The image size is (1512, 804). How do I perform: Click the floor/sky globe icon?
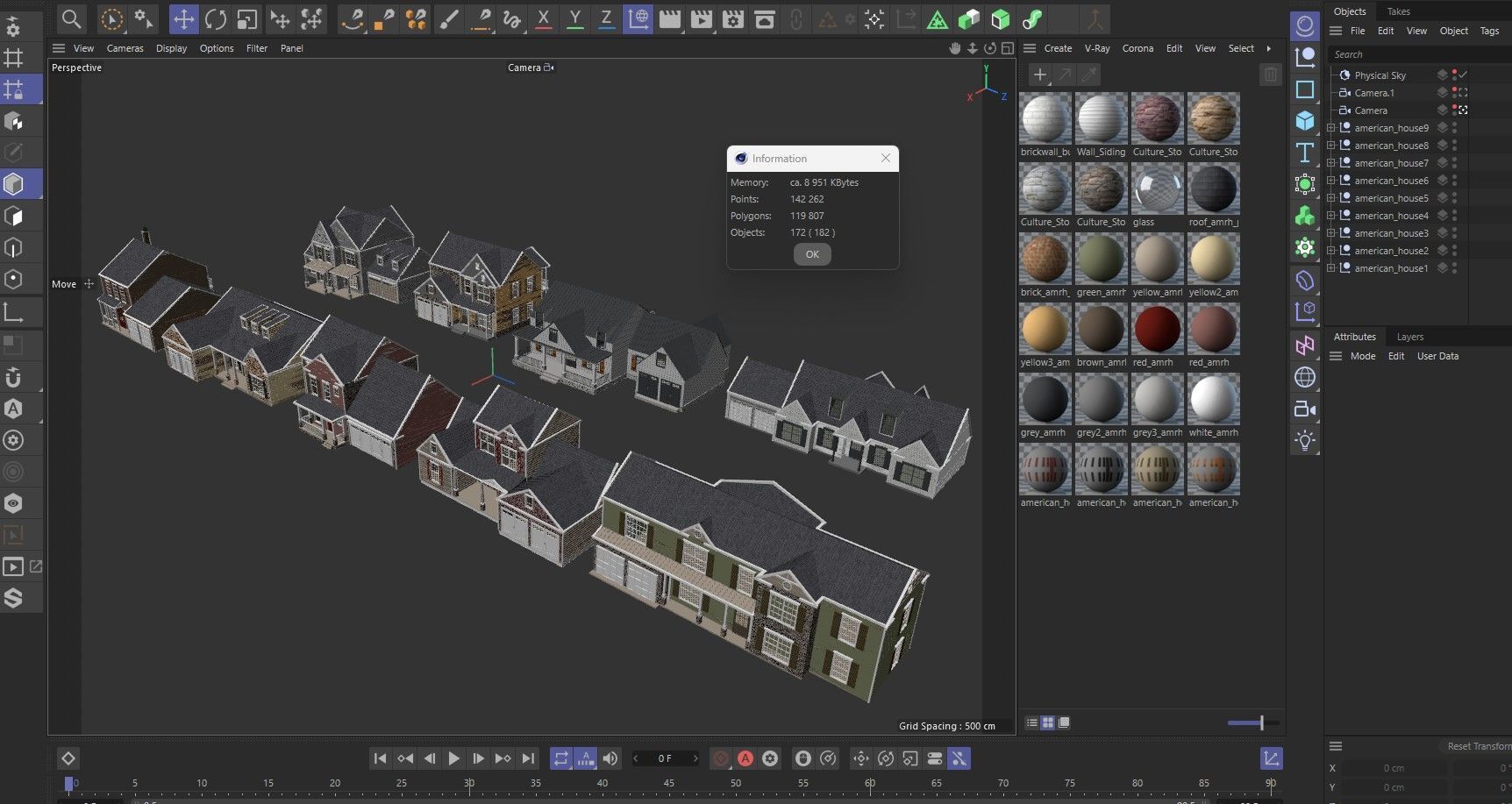pos(1305,377)
